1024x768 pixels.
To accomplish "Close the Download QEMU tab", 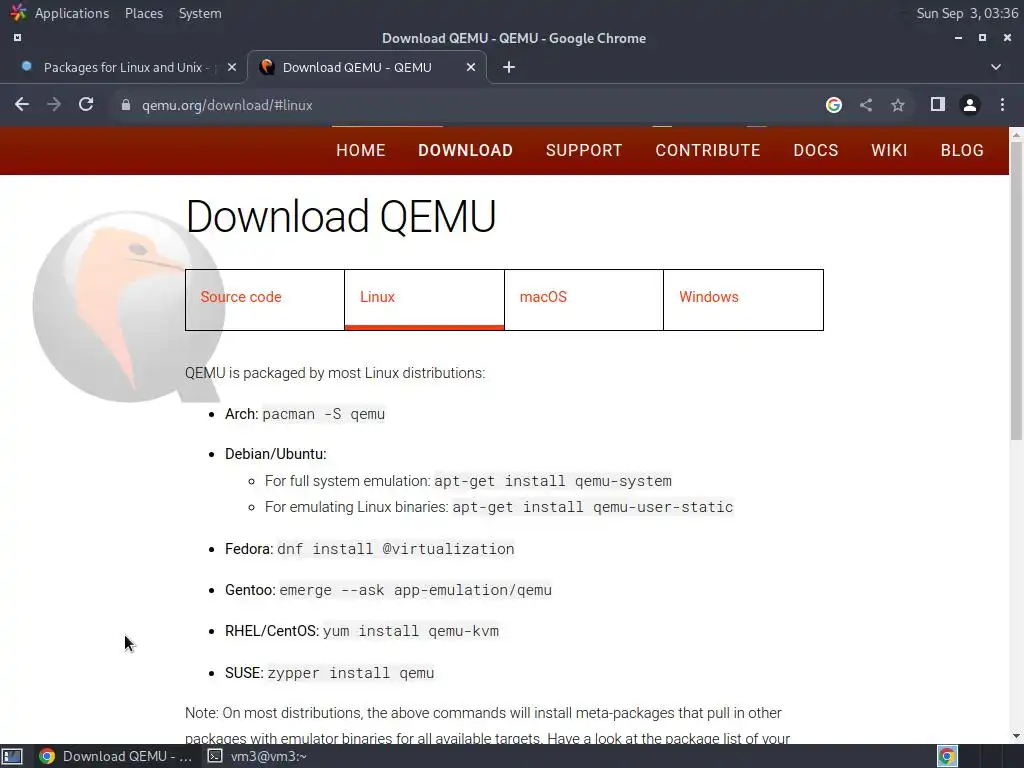I will click(471, 67).
